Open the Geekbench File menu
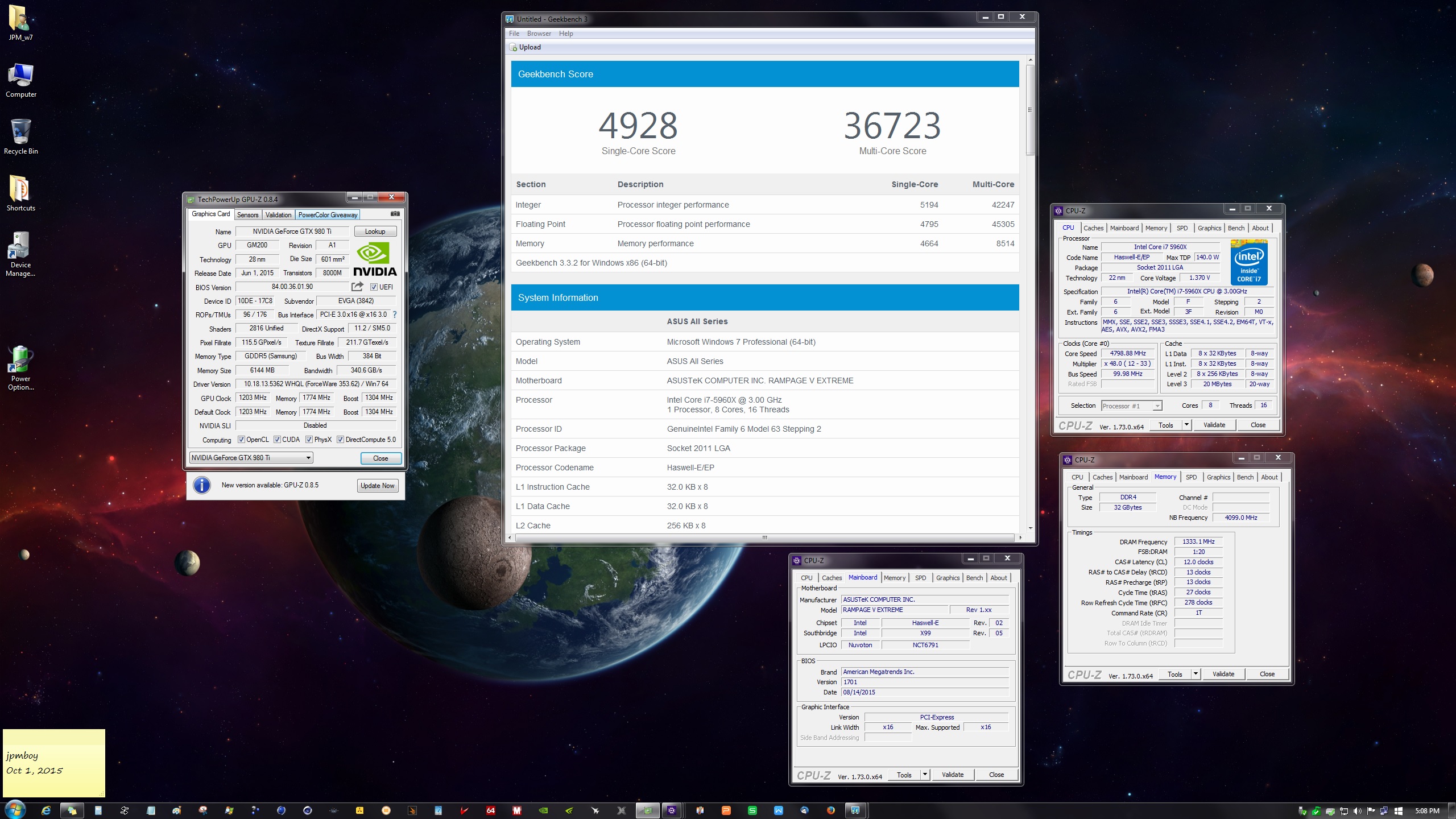 click(514, 34)
